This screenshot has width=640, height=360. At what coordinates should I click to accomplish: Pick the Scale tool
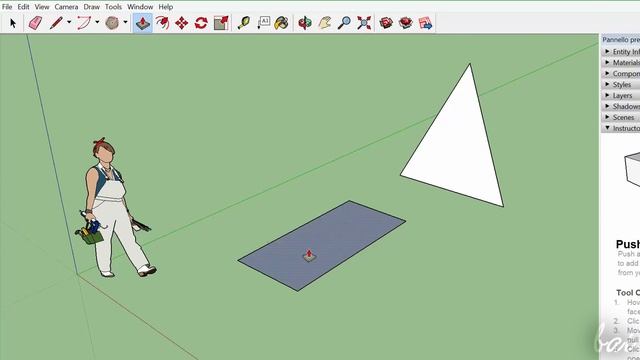[x=221, y=23]
